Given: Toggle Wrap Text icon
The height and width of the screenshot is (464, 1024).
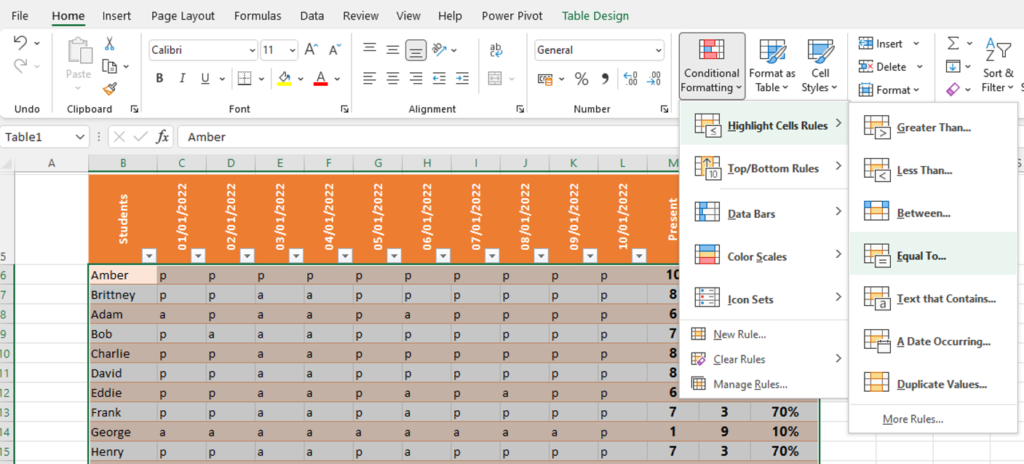Looking at the screenshot, I should 496,50.
